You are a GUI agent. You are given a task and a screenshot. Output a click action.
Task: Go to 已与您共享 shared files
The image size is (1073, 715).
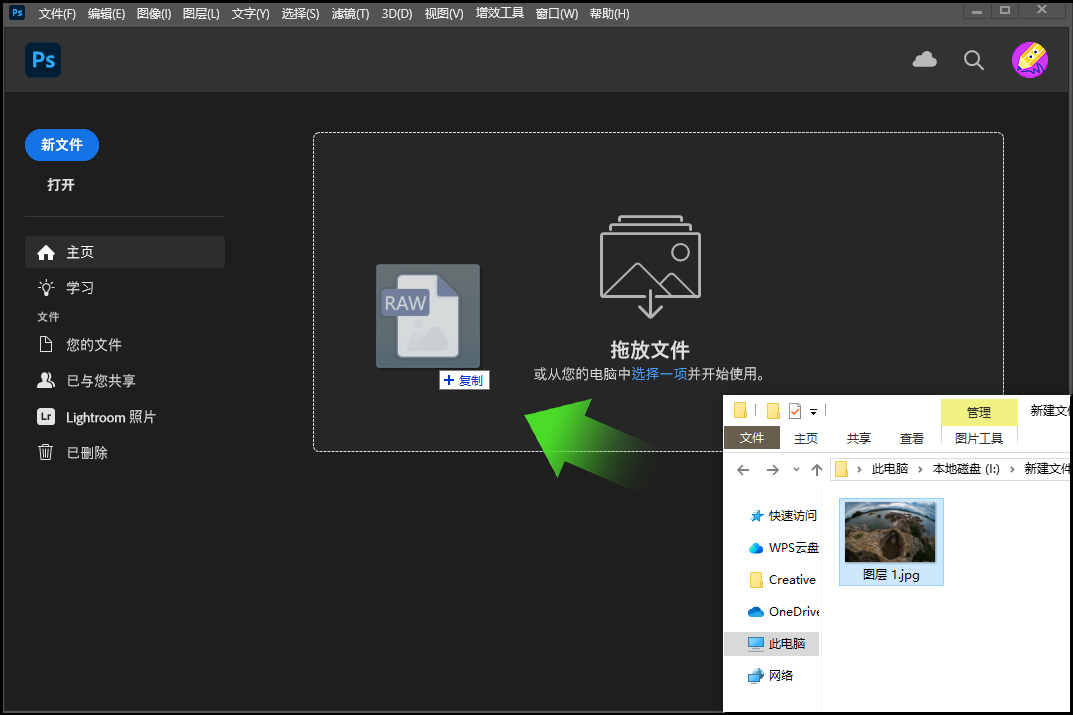point(100,381)
